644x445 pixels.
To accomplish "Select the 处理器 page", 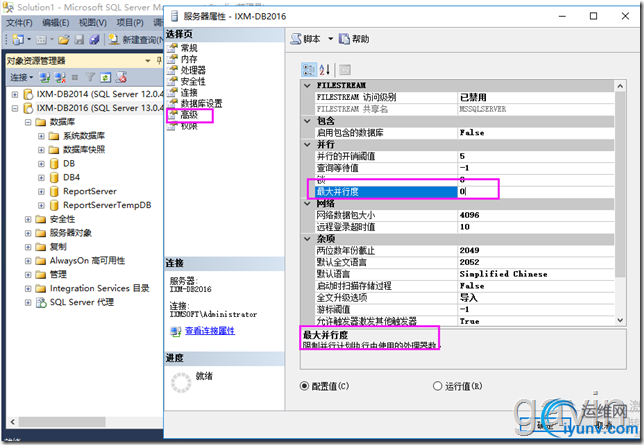I will point(193,70).
